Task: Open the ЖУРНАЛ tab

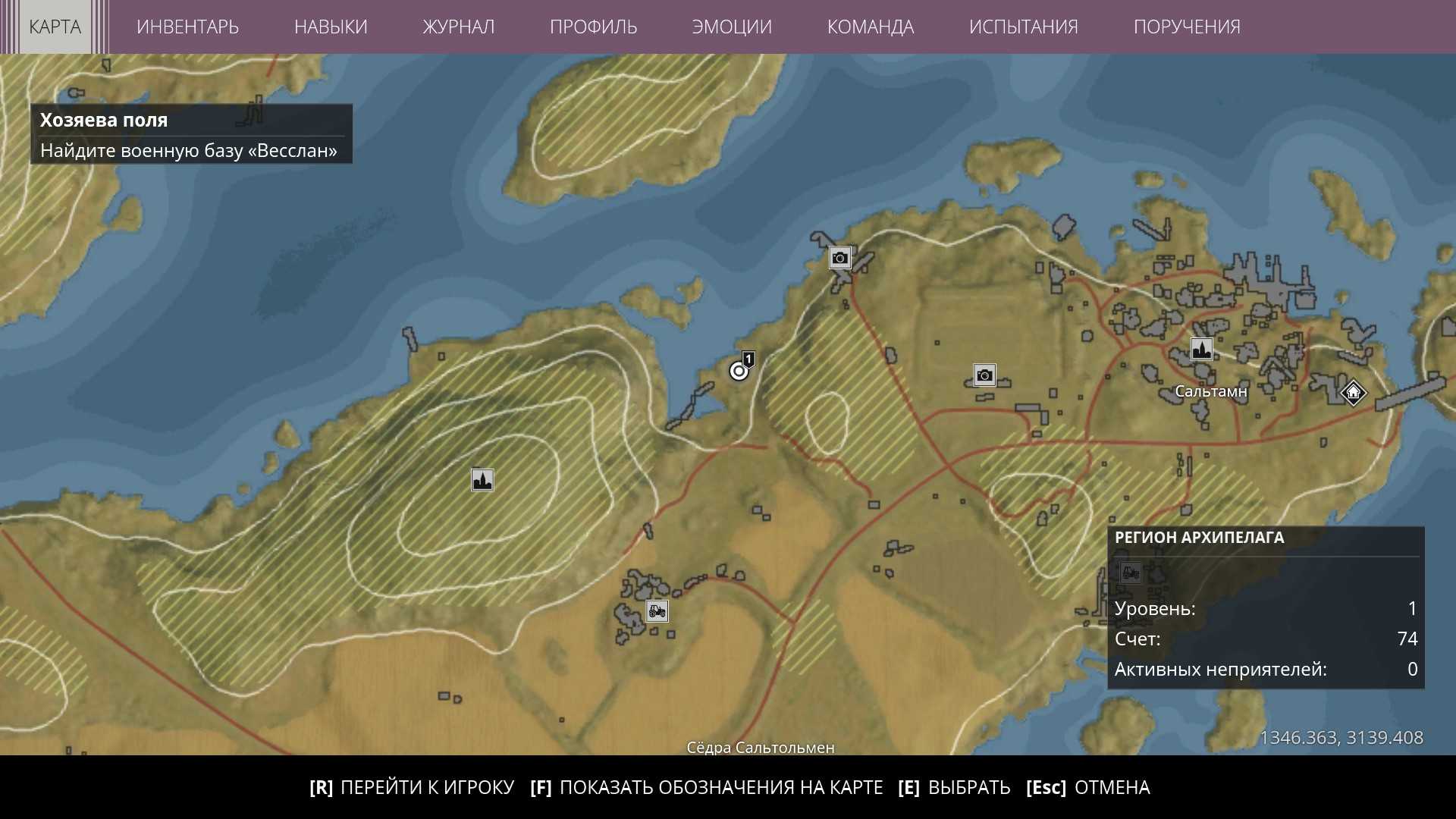Action: pos(458,27)
